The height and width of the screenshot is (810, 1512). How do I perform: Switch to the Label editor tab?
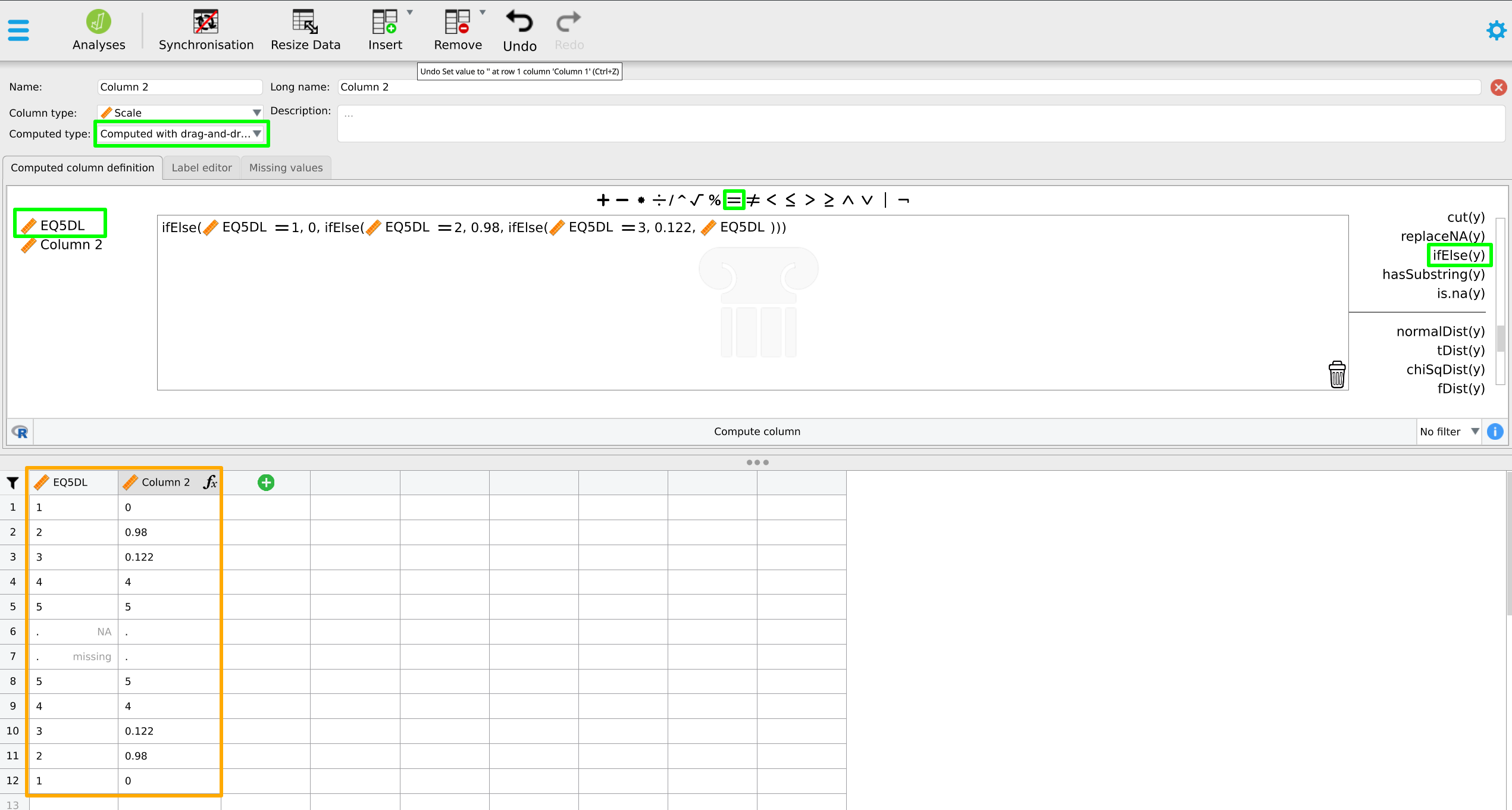pyautogui.click(x=202, y=168)
